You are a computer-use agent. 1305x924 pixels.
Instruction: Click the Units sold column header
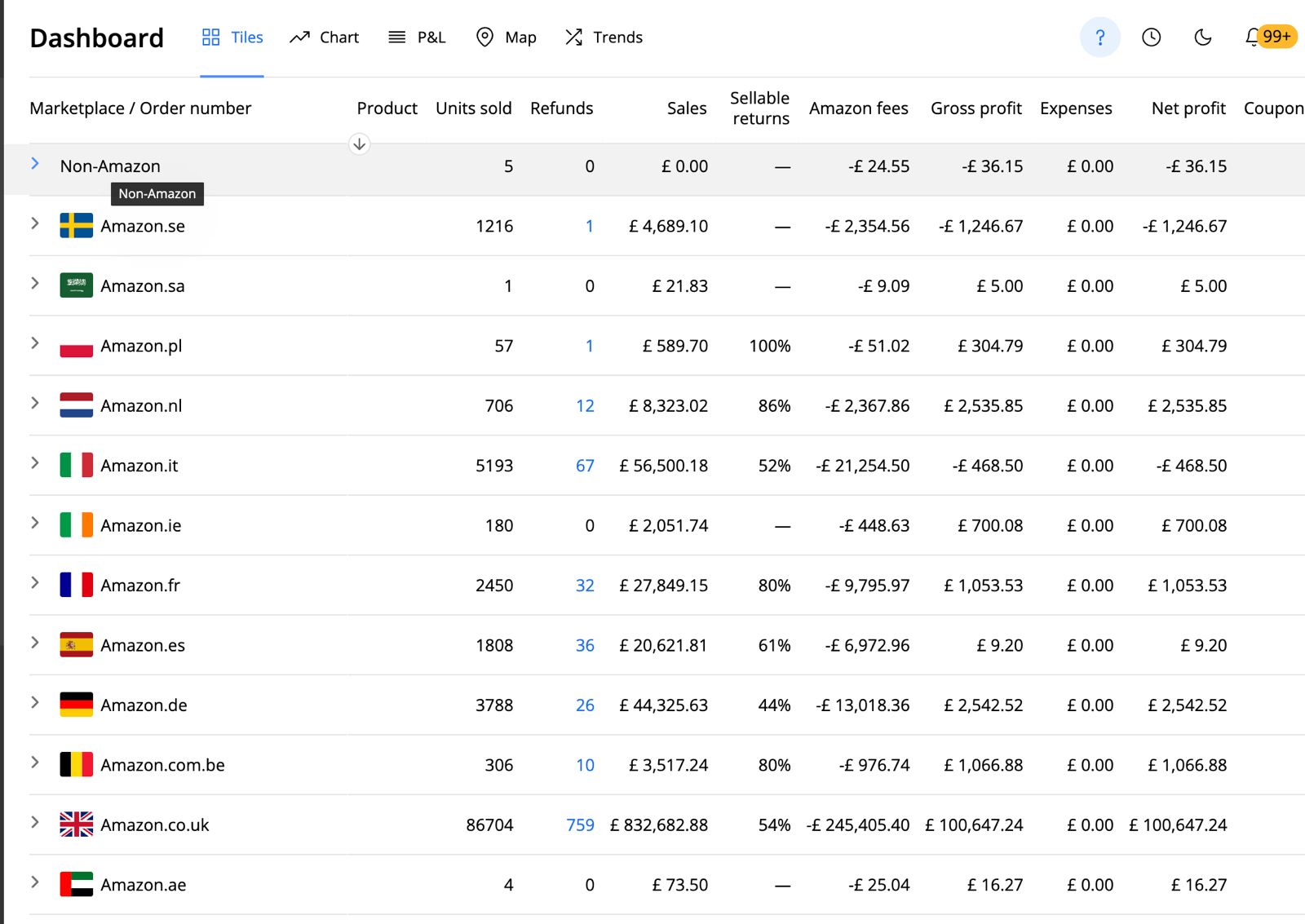pos(473,108)
